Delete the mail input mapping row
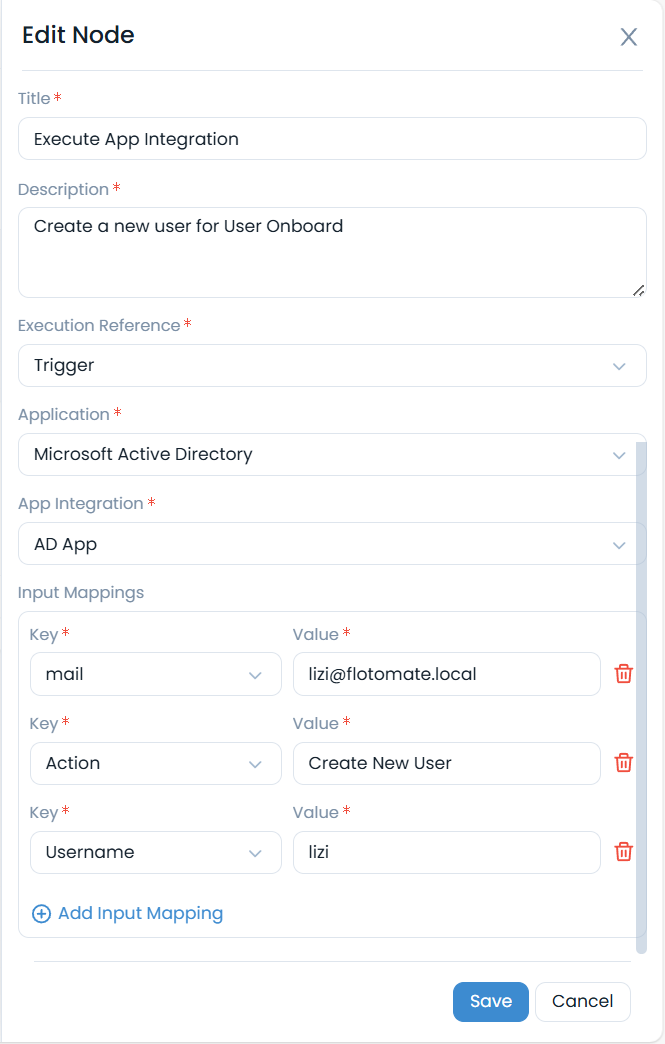Screen dimensions: 665x1044 [x=623, y=674]
